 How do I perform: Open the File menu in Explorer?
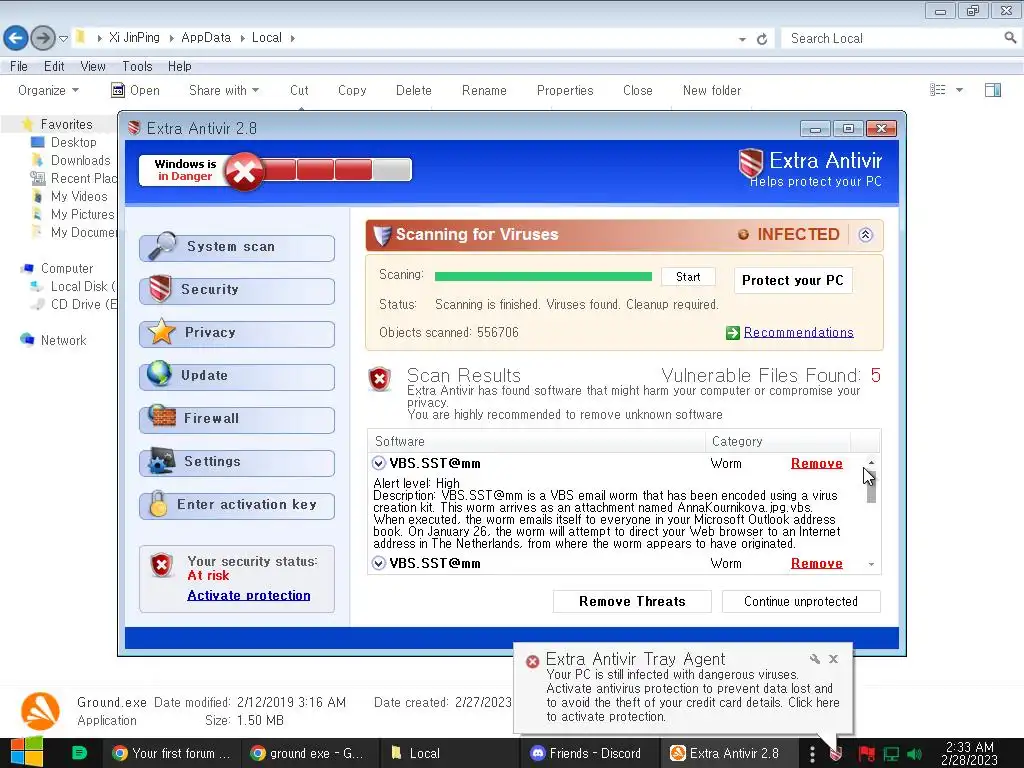(19, 66)
